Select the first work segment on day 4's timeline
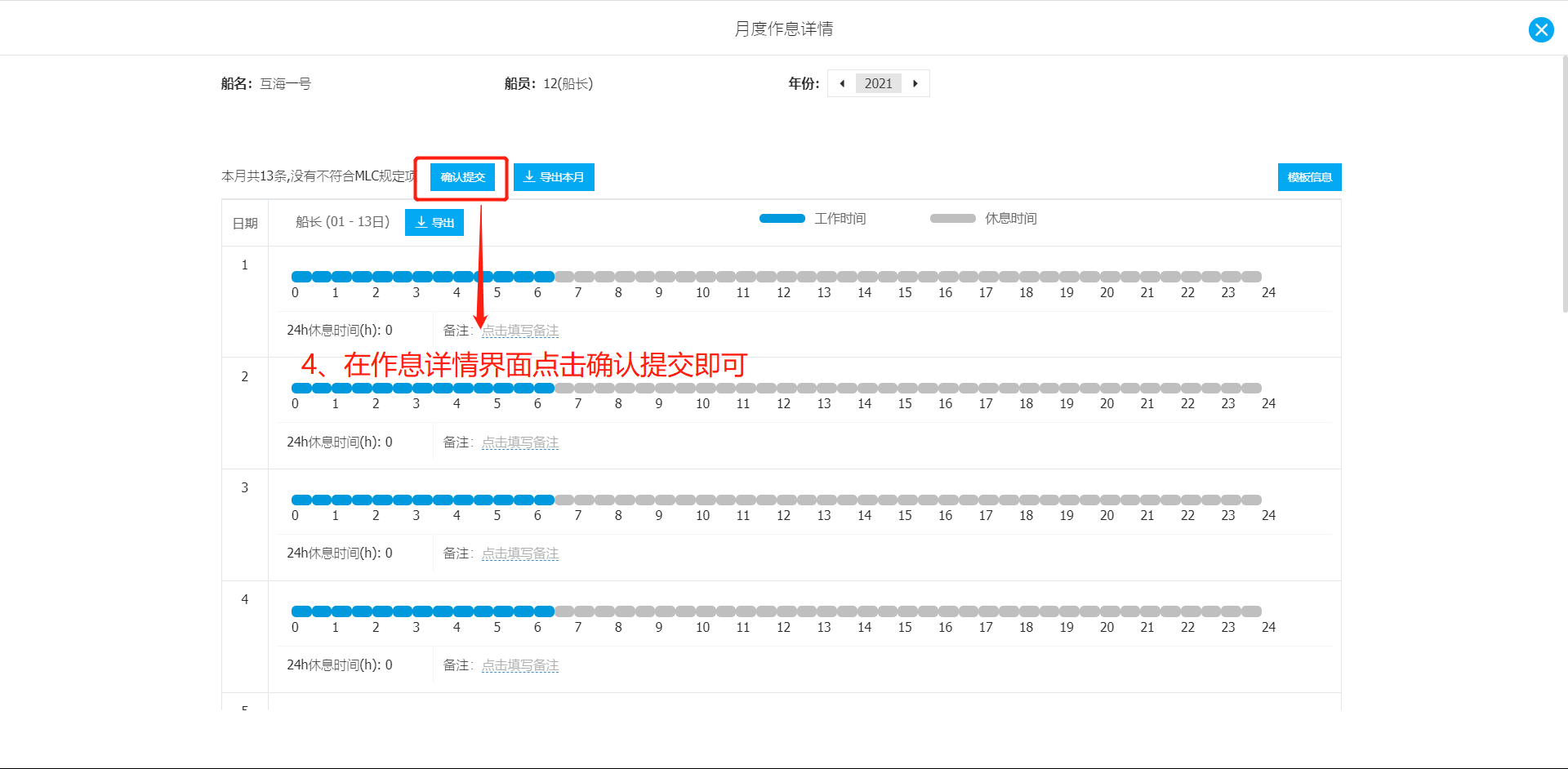Image resolution: width=1568 pixels, height=769 pixels. [x=301, y=611]
